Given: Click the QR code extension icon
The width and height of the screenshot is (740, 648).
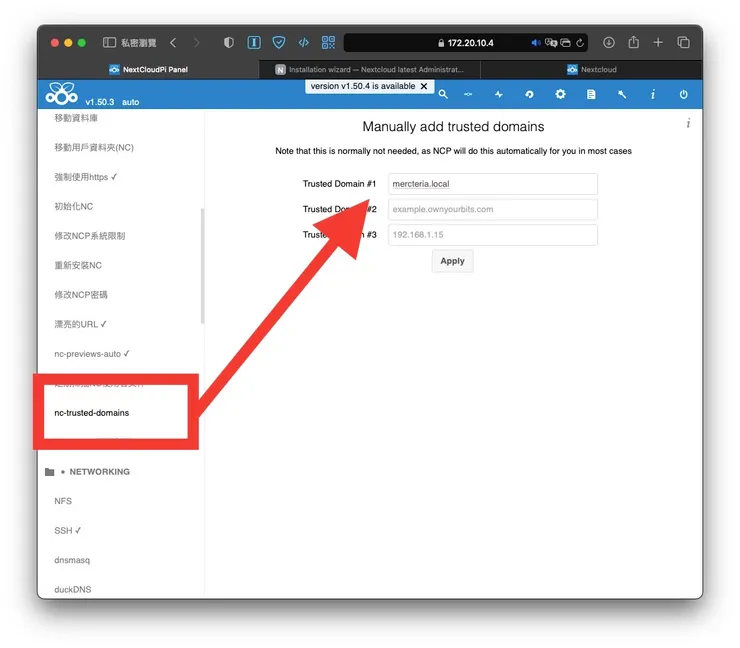Looking at the screenshot, I should pyautogui.click(x=328, y=42).
